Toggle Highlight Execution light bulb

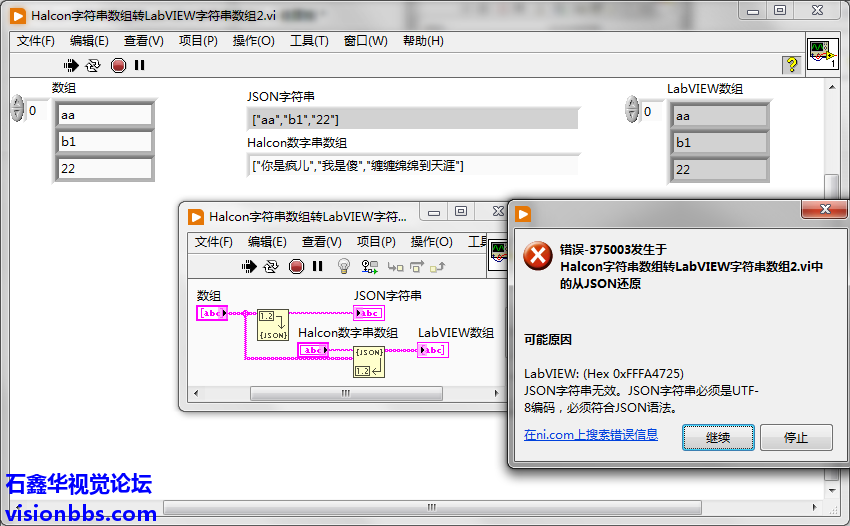343,266
